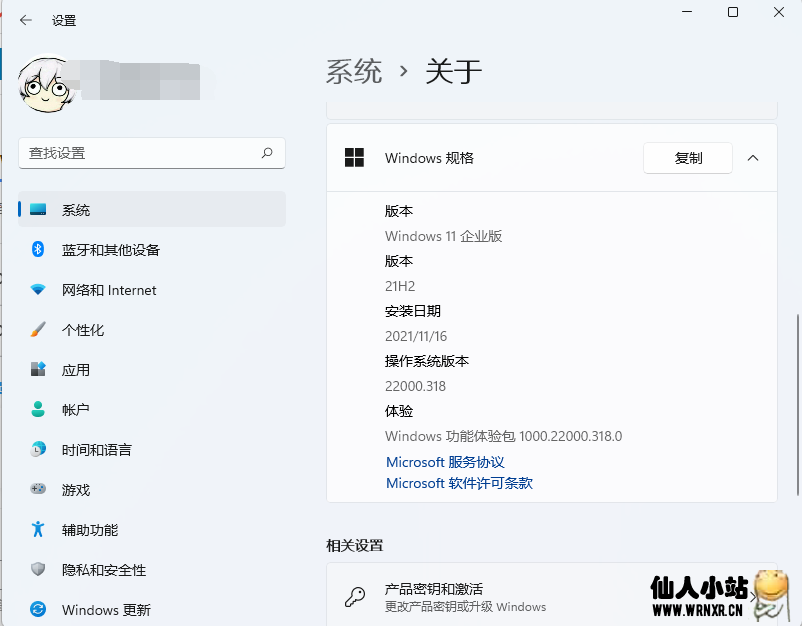
Task: Click the back arrow in Settings
Action: 26,20
